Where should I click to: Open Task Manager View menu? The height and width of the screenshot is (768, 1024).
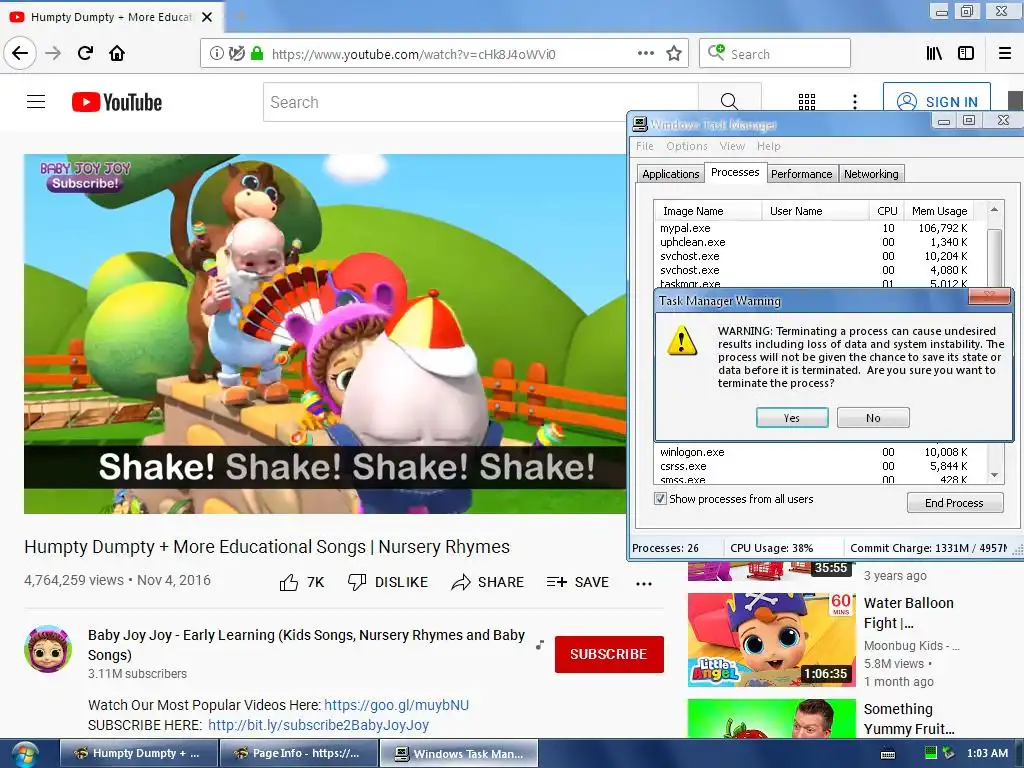[732, 146]
